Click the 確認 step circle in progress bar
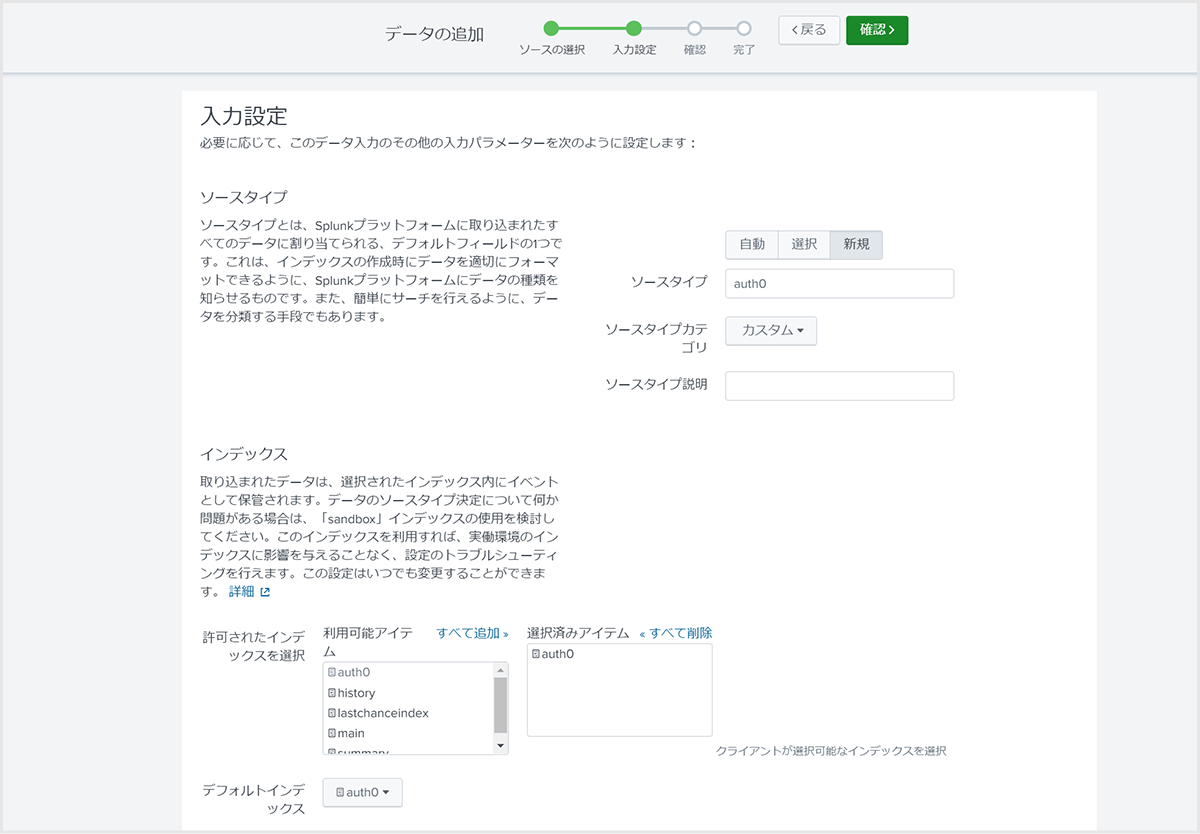 (x=695, y=29)
